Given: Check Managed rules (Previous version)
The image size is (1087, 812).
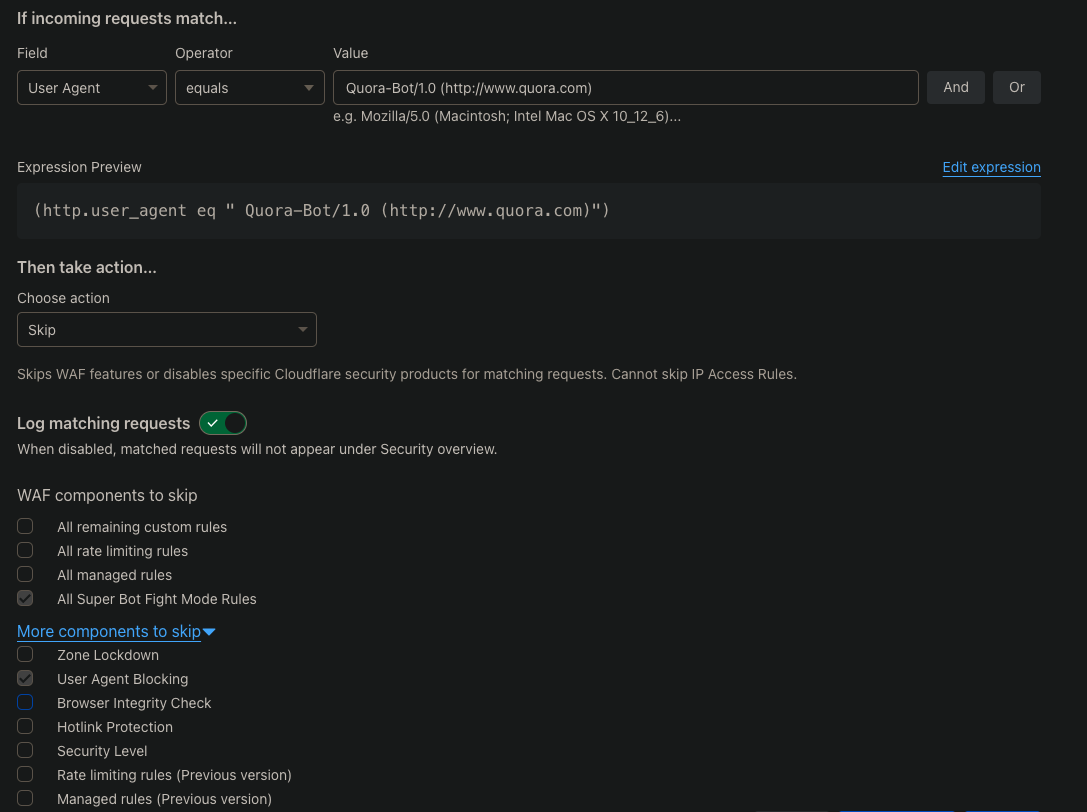Looking at the screenshot, I should [x=24, y=798].
